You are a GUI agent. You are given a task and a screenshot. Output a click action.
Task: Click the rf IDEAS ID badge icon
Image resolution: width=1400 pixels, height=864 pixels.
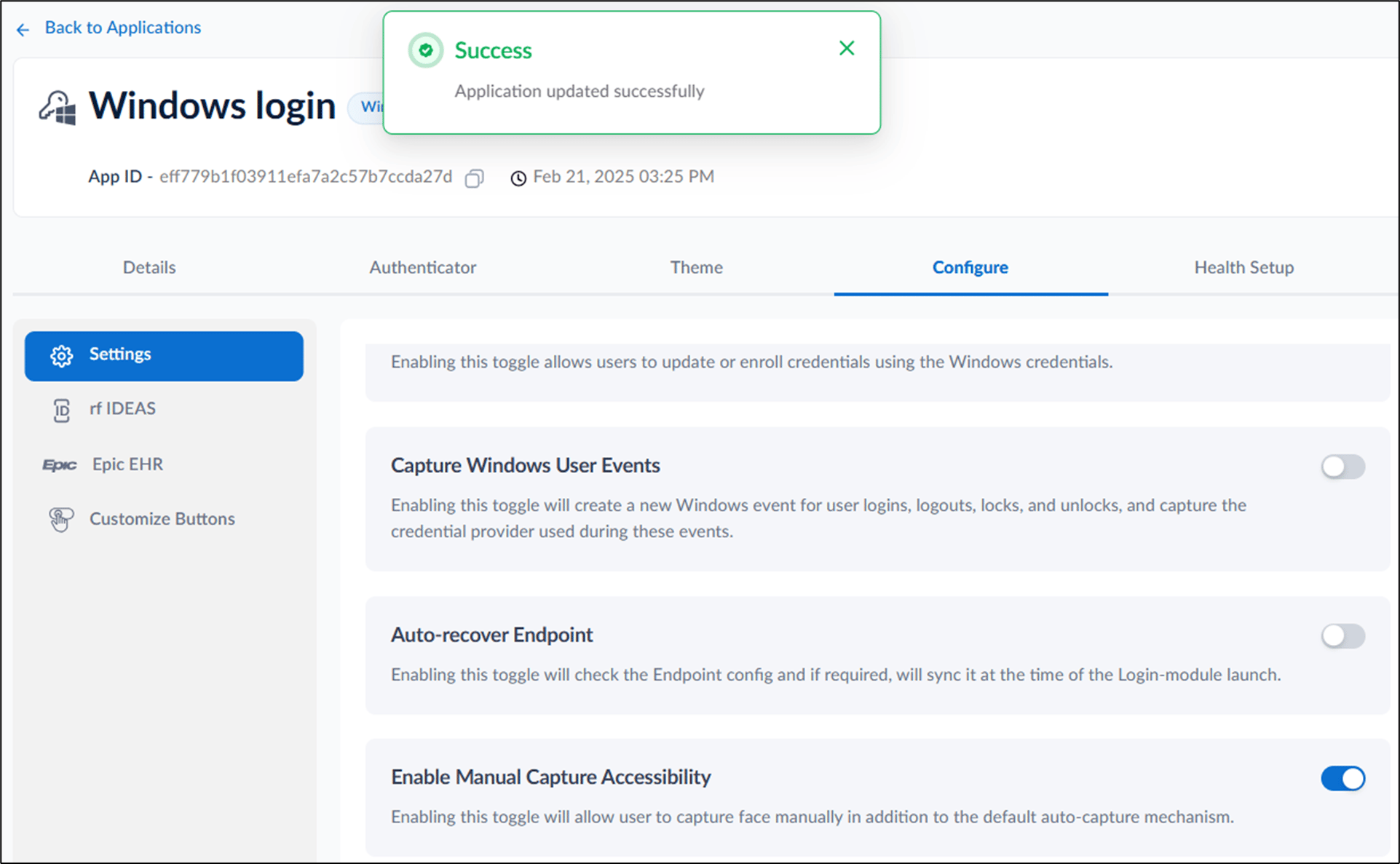tap(62, 411)
